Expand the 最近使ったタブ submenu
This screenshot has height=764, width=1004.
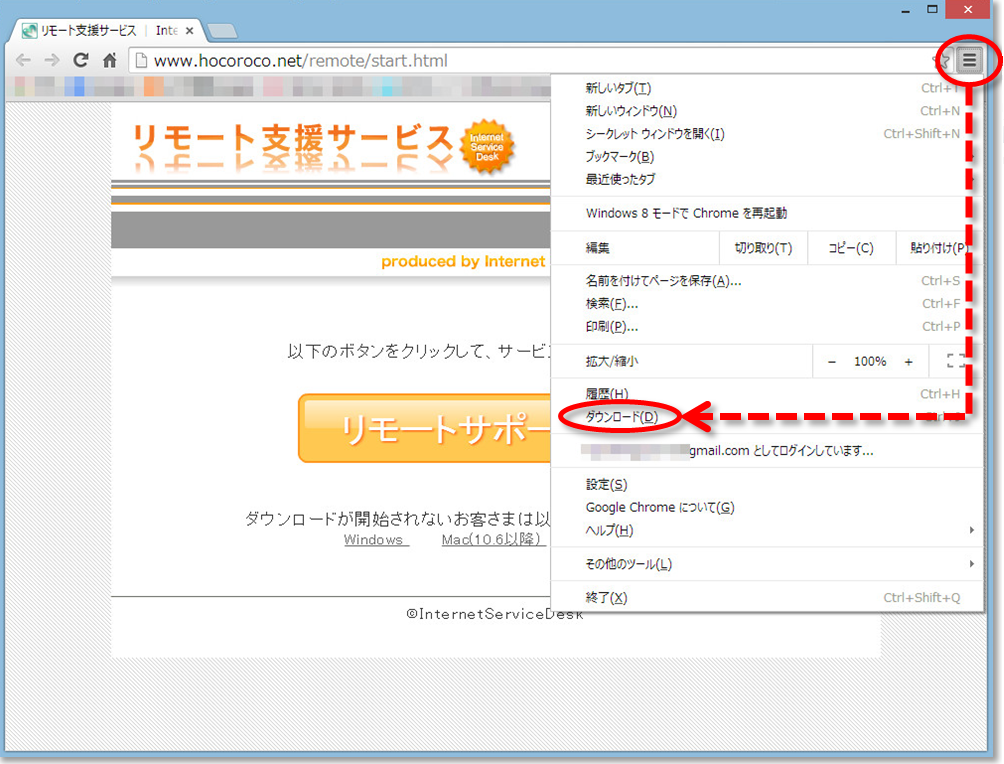tap(766, 179)
